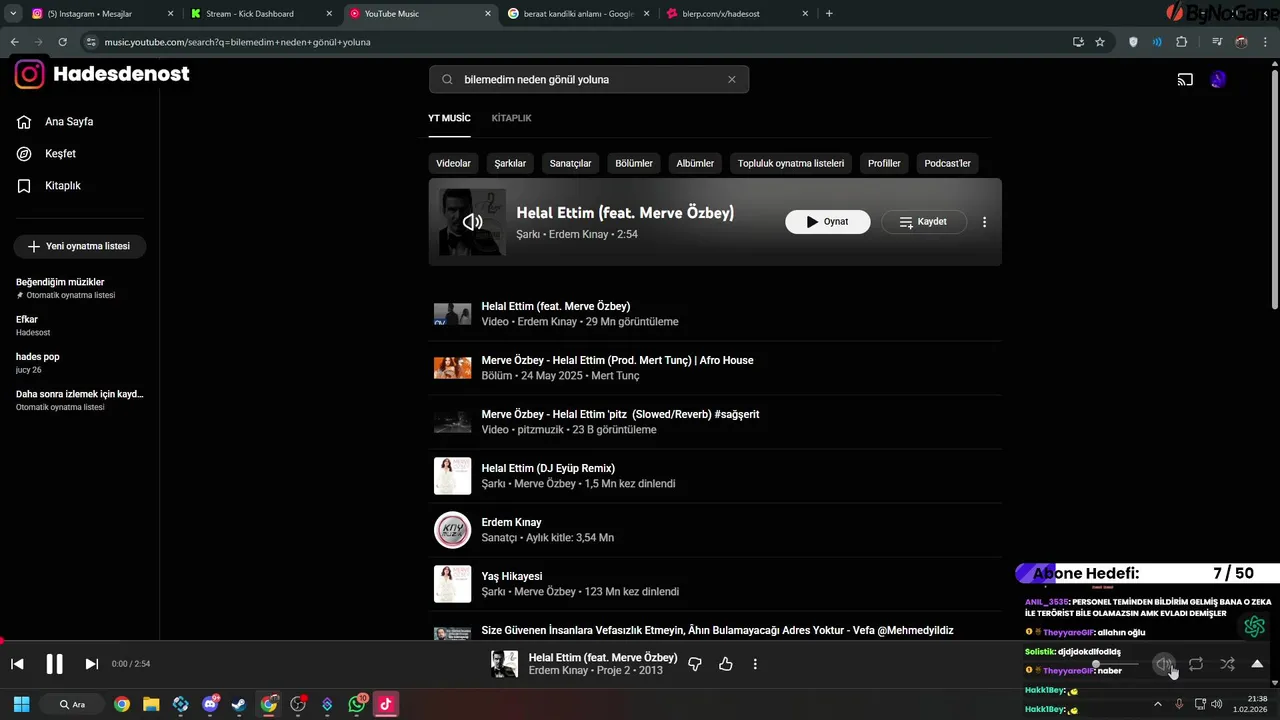Open player bar more options menu
The image size is (1280, 720).
[x=755, y=664]
